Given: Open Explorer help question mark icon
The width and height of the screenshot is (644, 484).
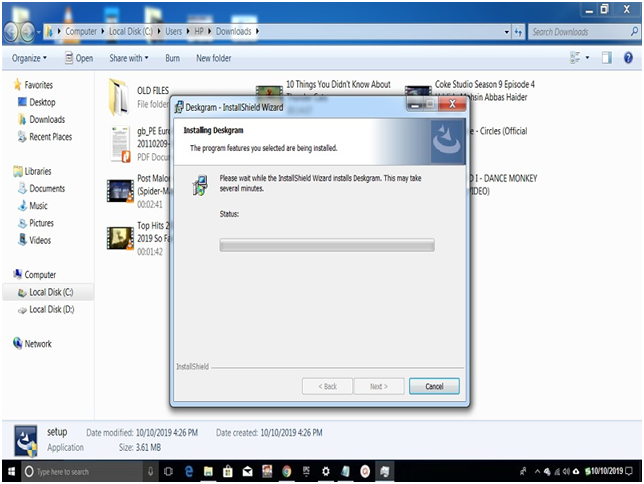Looking at the screenshot, I should 628,58.
